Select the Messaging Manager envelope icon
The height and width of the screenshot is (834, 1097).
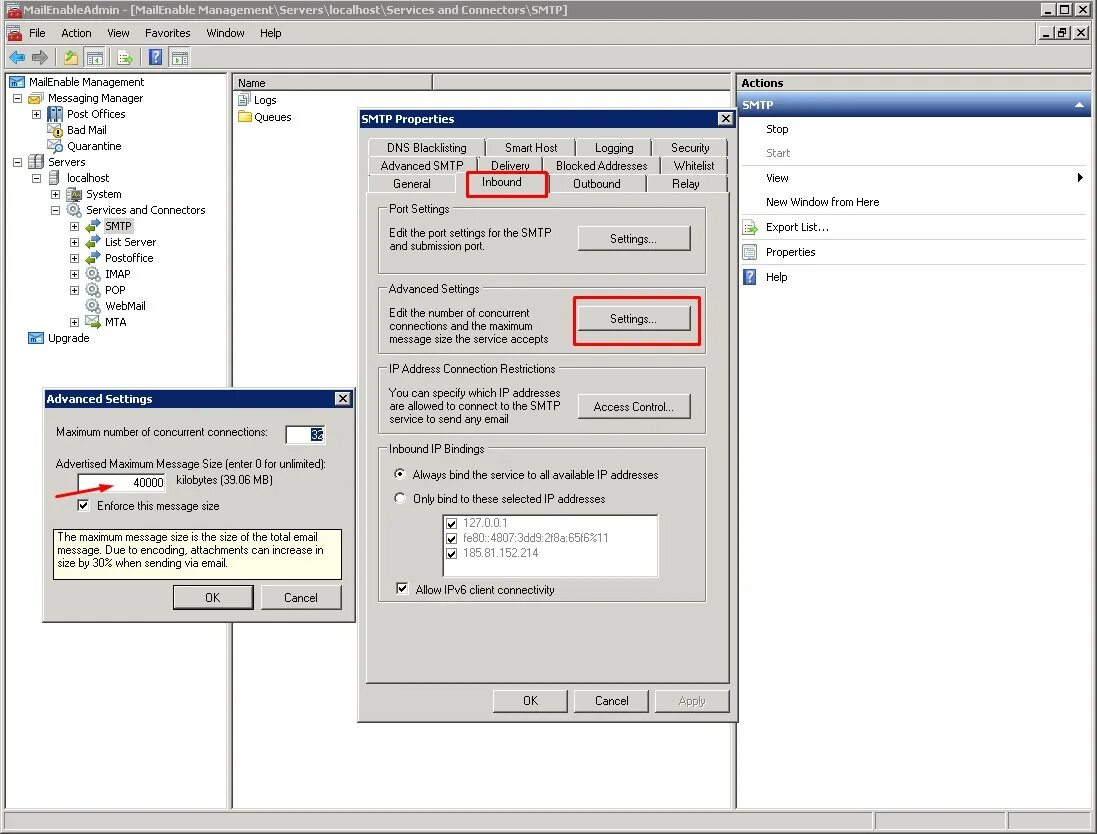point(36,98)
